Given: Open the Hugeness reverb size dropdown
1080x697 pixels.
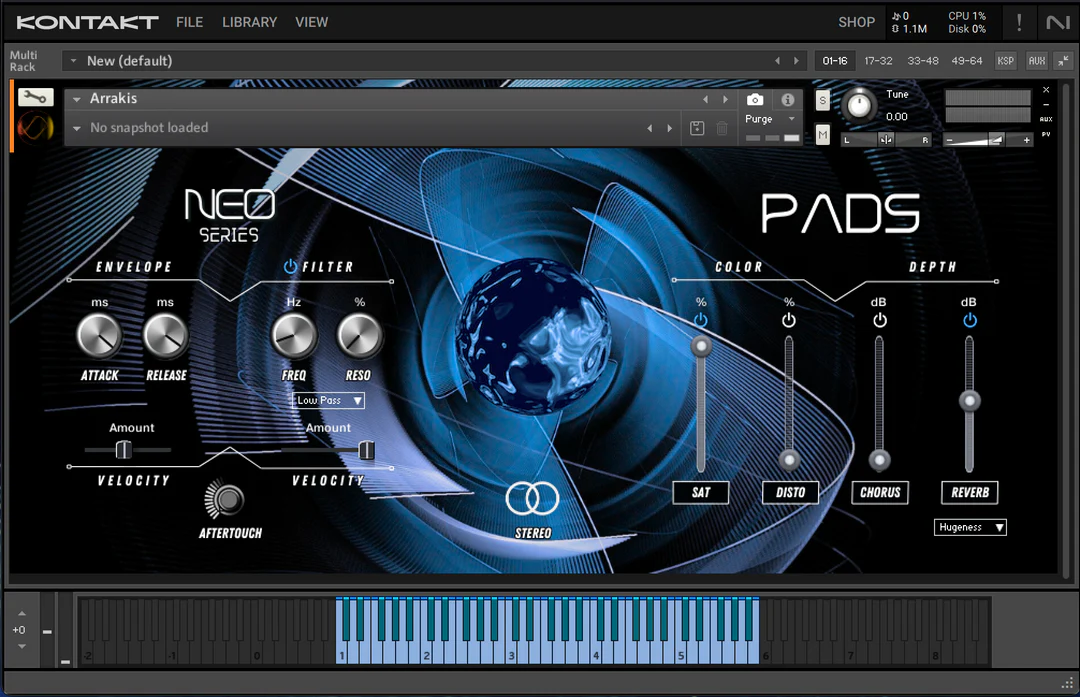Looking at the screenshot, I should pos(969,527).
